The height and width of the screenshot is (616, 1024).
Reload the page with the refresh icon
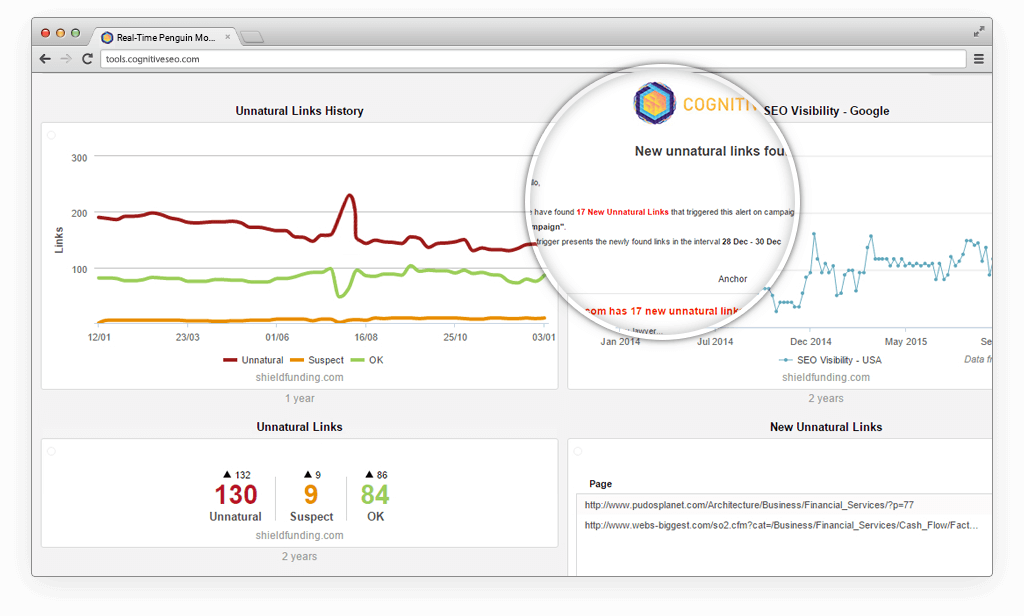87,59
